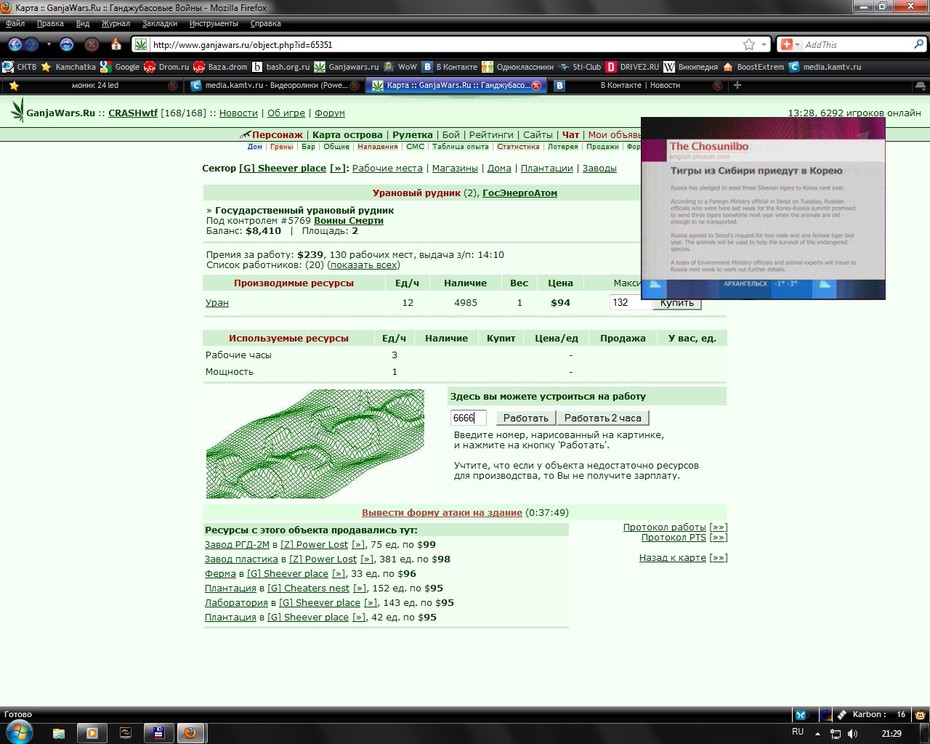The width and height of the screenshot is (930, 744).
Task: Open the volume speaker tray icon
Action: click(852, 733)
